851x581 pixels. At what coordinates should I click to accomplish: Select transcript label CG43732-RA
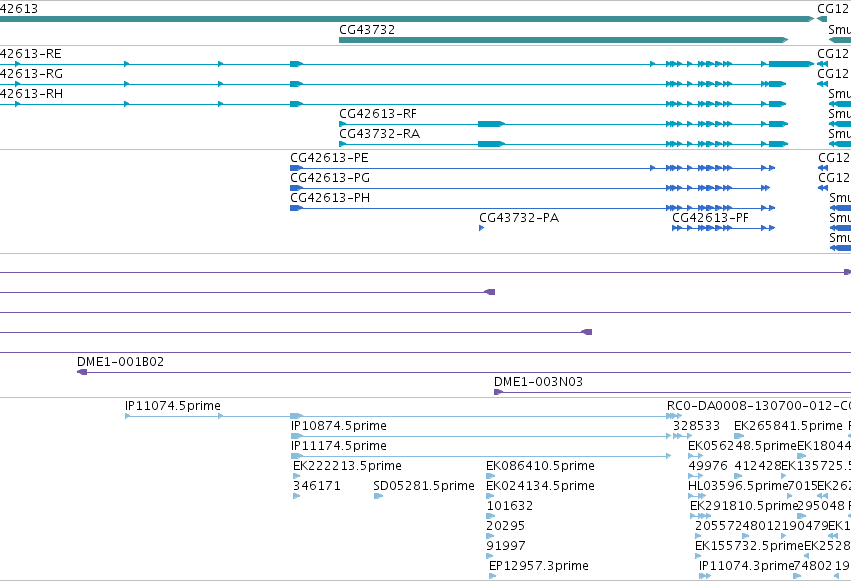[x=379, y=134]
